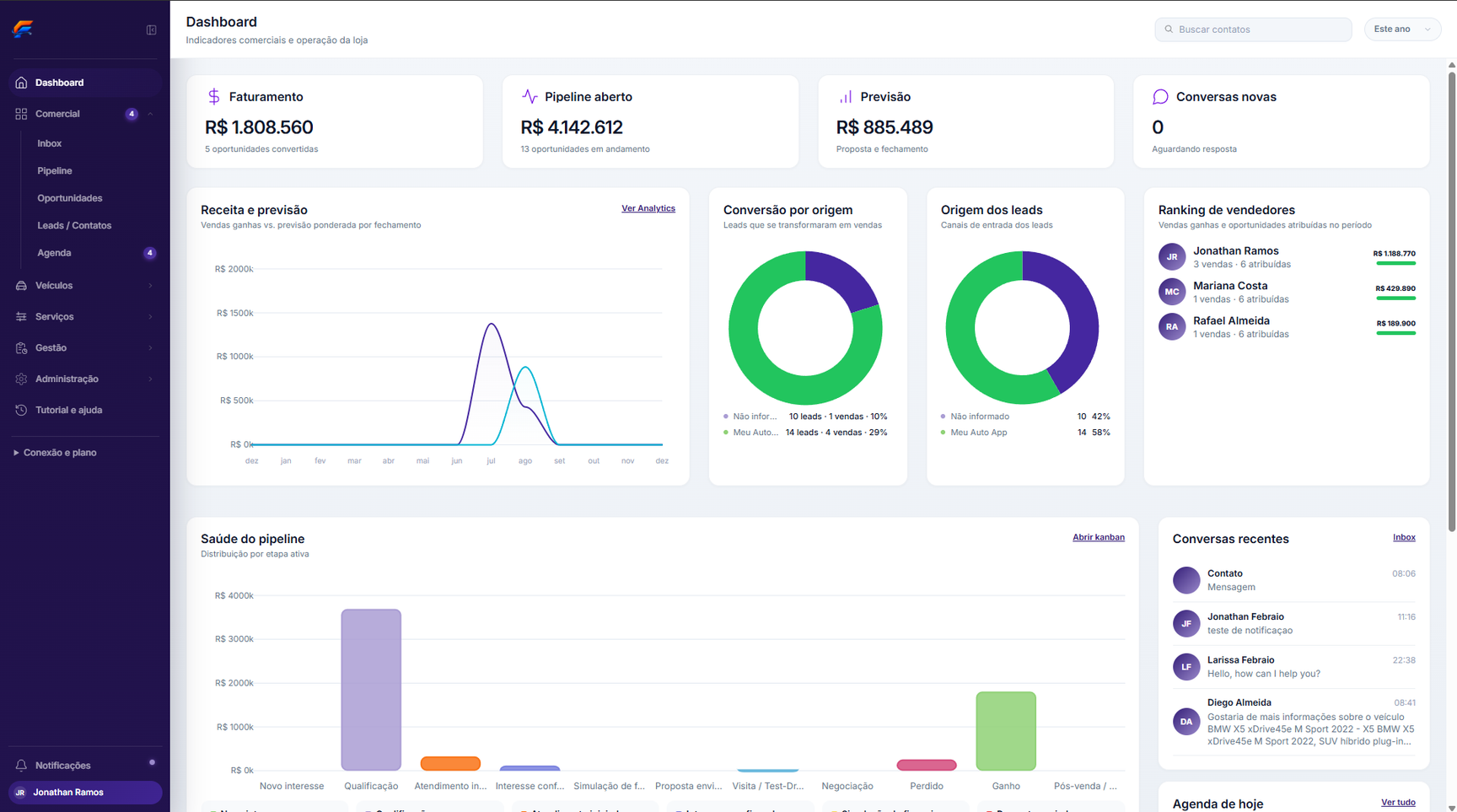
Task: Click Jonathan Ramos green progress bar
Action: pos(1395,263)
